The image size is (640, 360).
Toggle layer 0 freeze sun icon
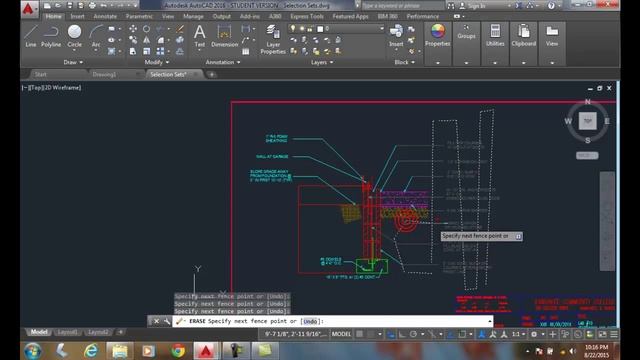302,29
